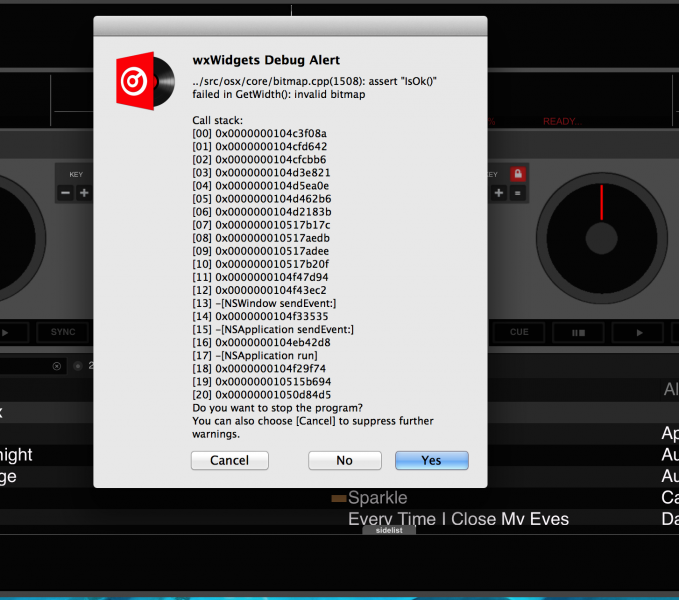Select the Every Time I Close My Eyes track
The width and height of the screenshot is (679, 600).
(x=458, y=519)
